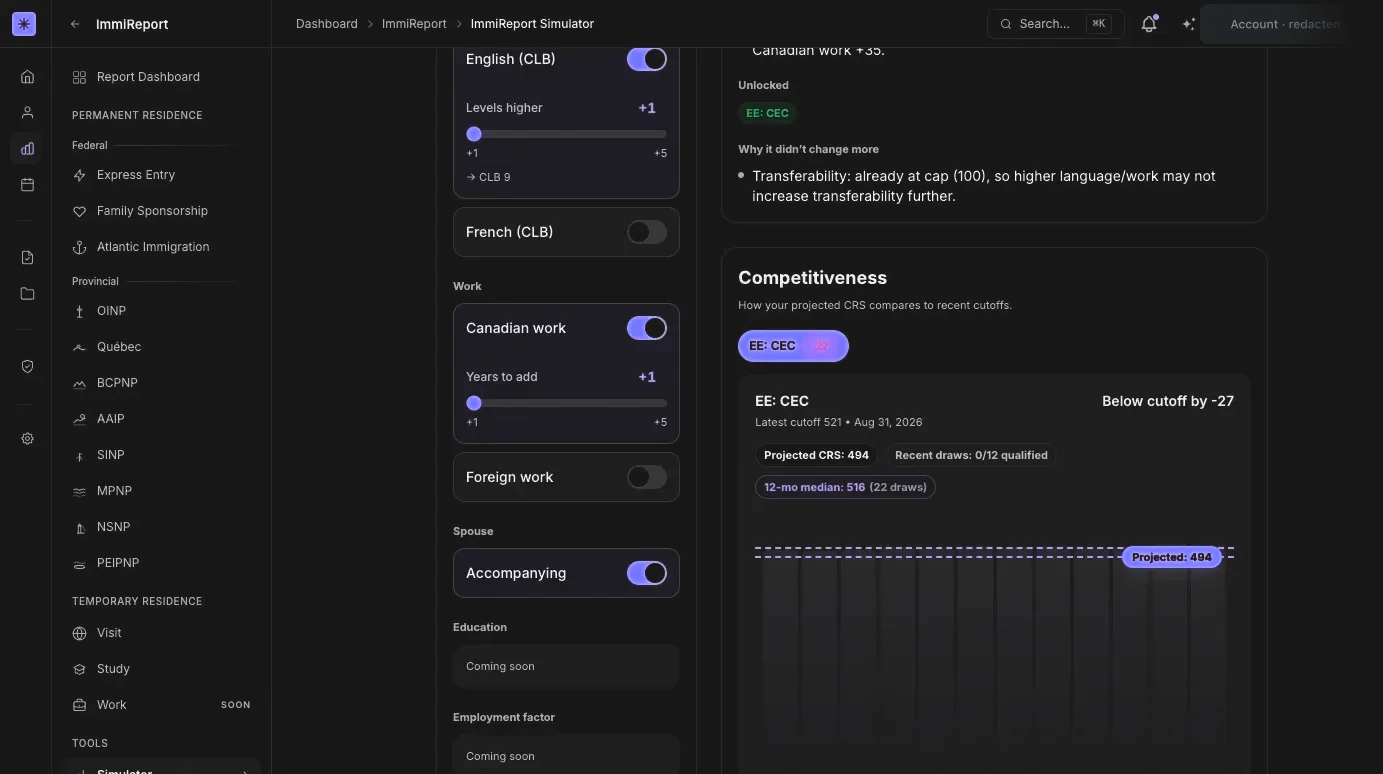
Task: Adjust the Canadian work Years to add slider
Action: [566, 403]
